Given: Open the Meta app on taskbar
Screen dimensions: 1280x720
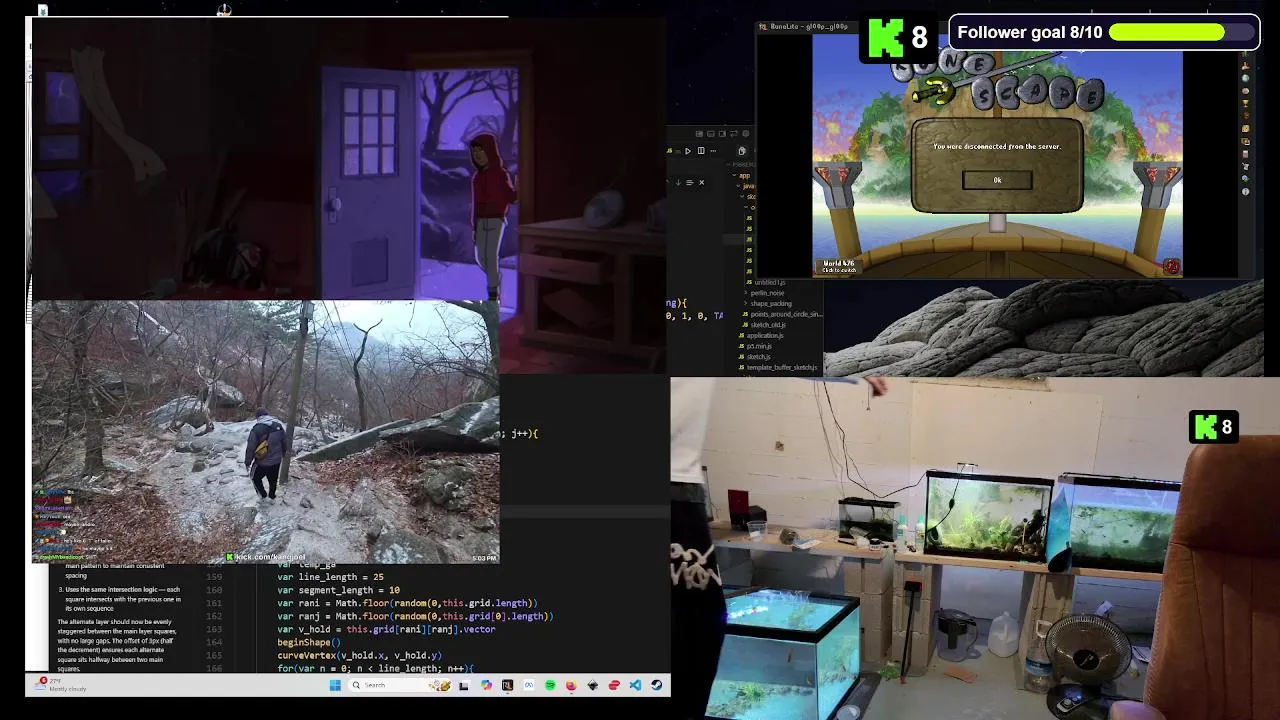Looking at the screenshot, I should 529,685.
